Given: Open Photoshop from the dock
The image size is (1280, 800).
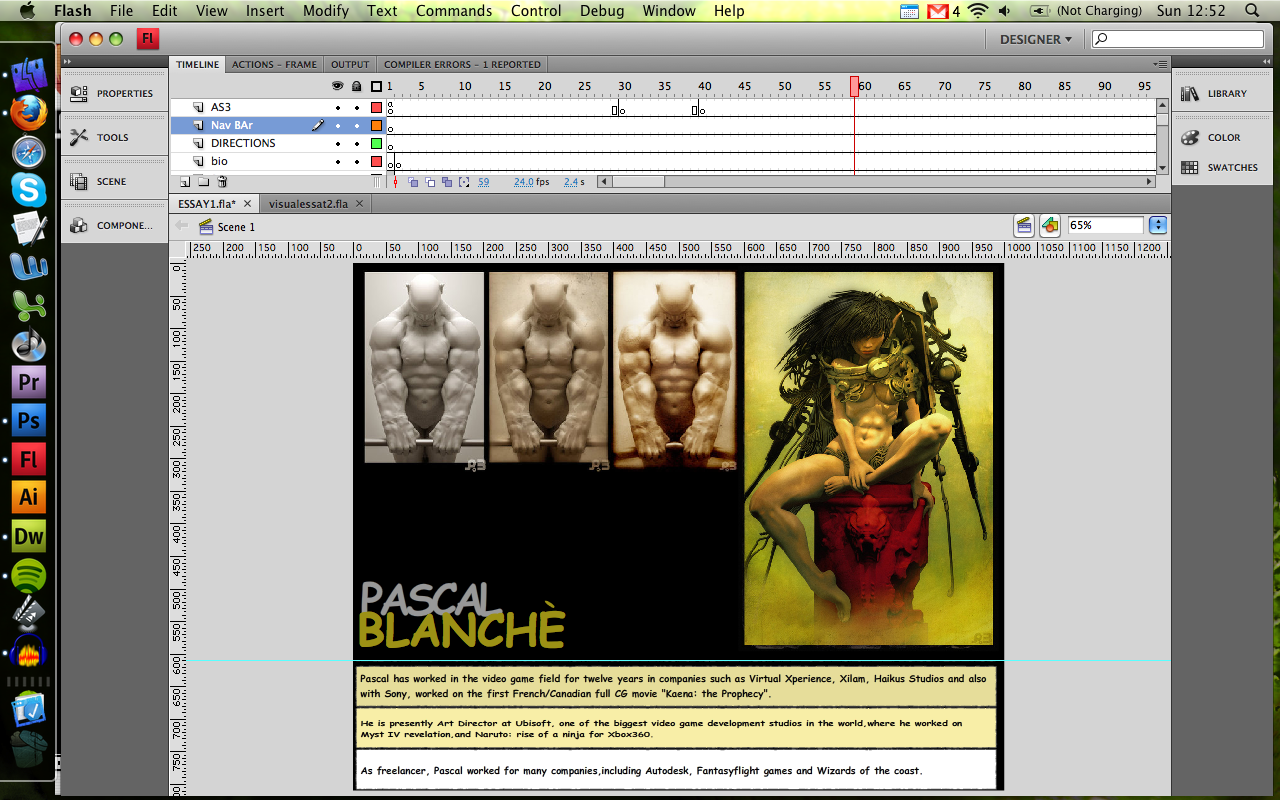Looking at the screenshot, I should [x=29, y=421].
